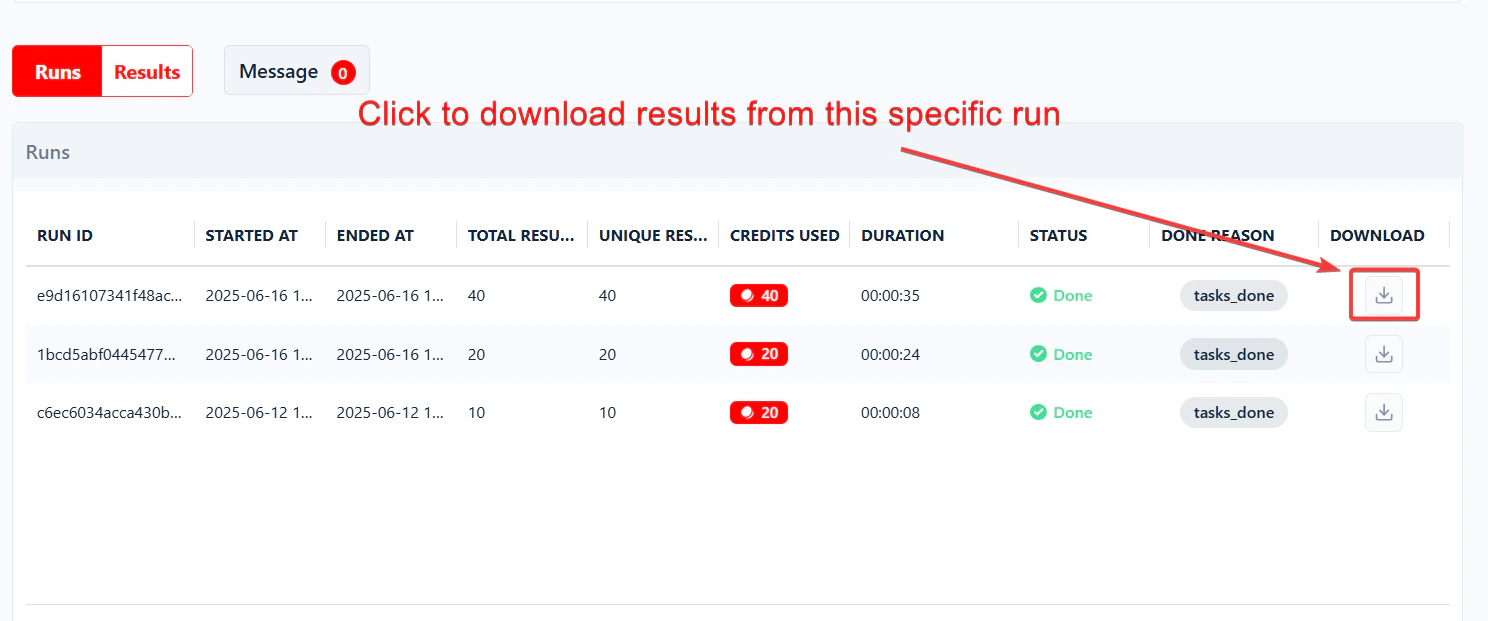Switch to the Runs tab
The image size is (1488, 621).
coord(57,72)
